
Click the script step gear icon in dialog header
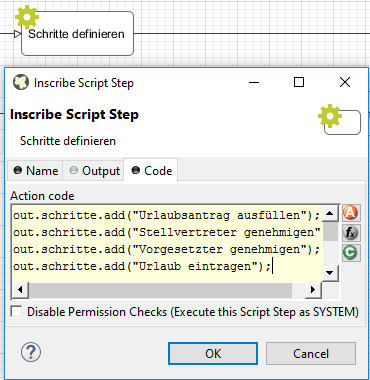(x=330, y=116)
